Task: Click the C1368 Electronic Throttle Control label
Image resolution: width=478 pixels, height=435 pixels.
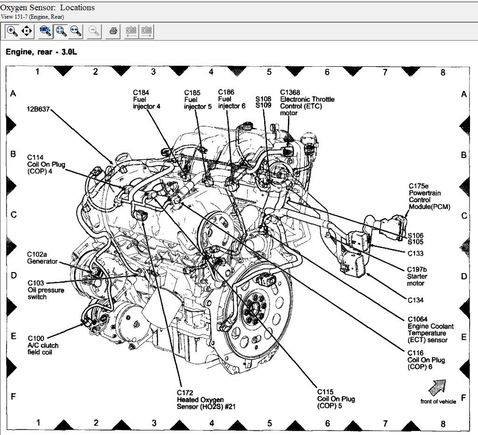Action: tap(307, 103)
